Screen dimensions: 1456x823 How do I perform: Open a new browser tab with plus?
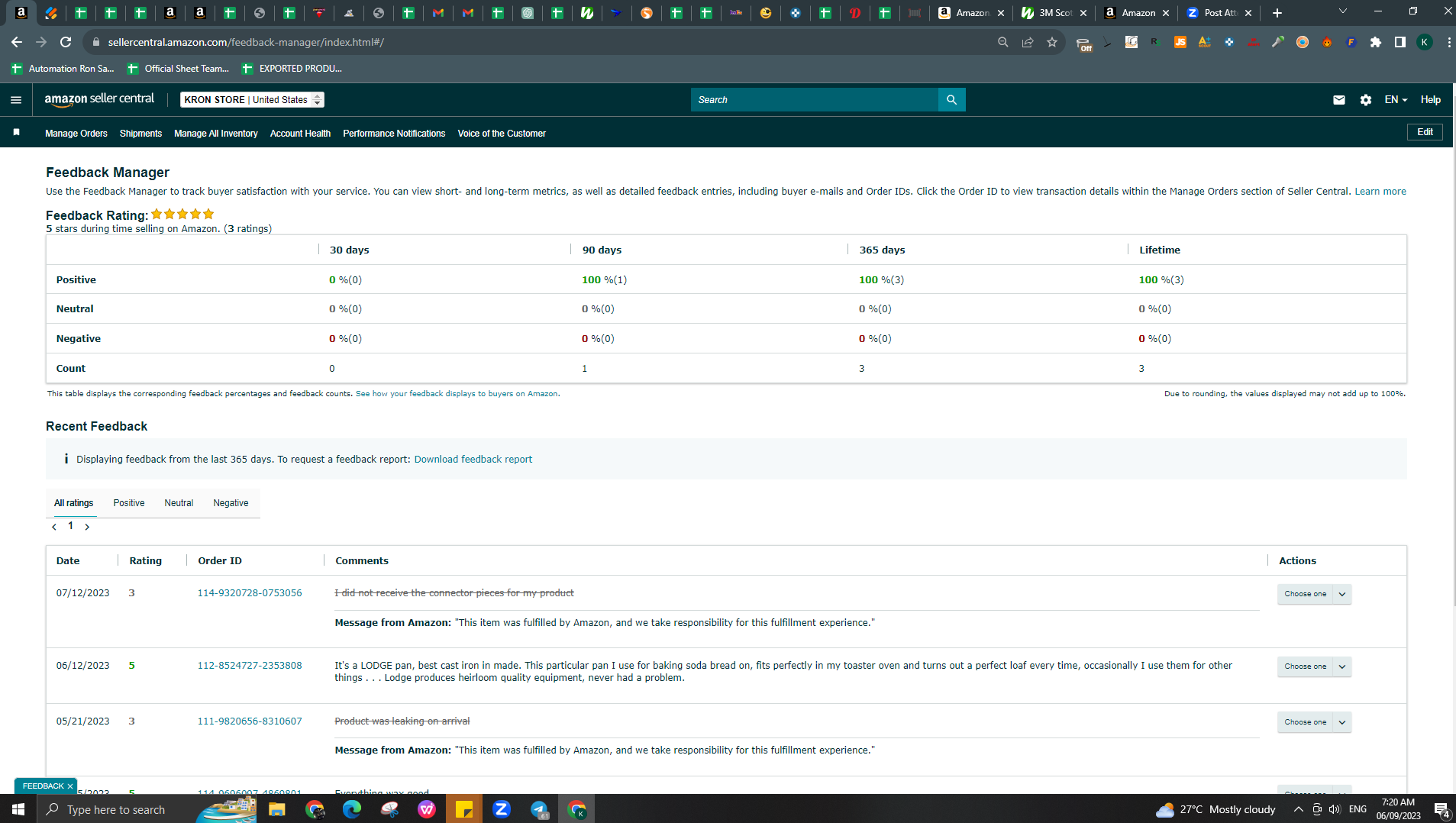1277,13
